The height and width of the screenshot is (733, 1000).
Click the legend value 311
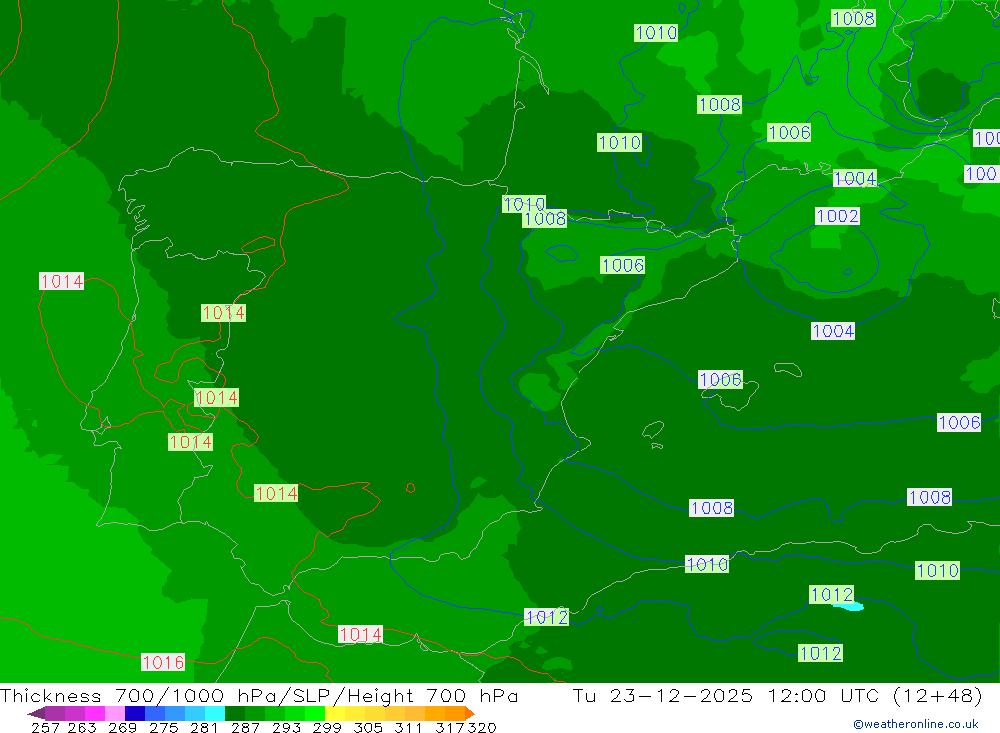point(408,727)
